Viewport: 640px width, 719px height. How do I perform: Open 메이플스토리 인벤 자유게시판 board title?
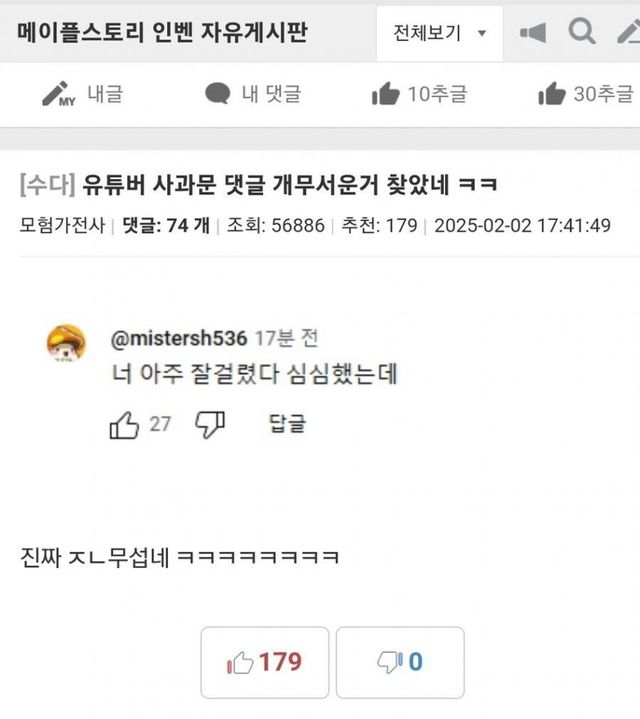[x=162, y=33]
